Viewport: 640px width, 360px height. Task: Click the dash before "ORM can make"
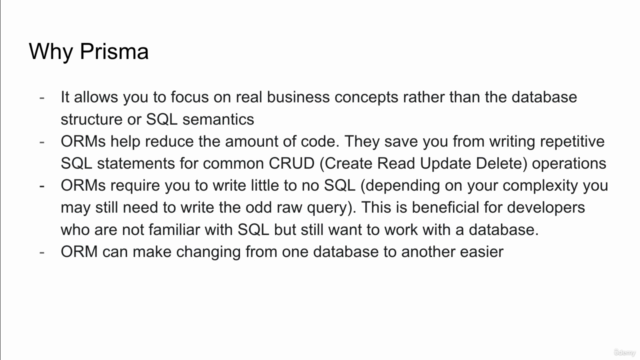coord(42,252)
